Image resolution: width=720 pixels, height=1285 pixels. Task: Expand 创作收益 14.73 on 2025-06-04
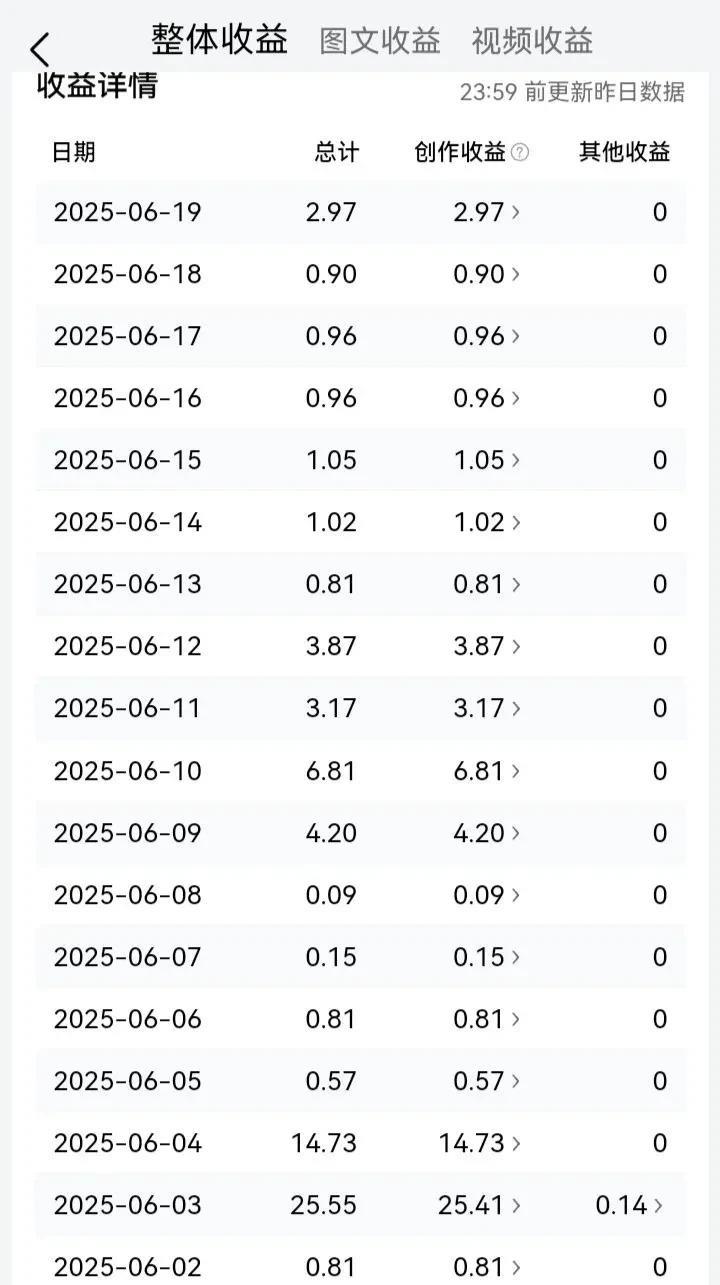480,1143
